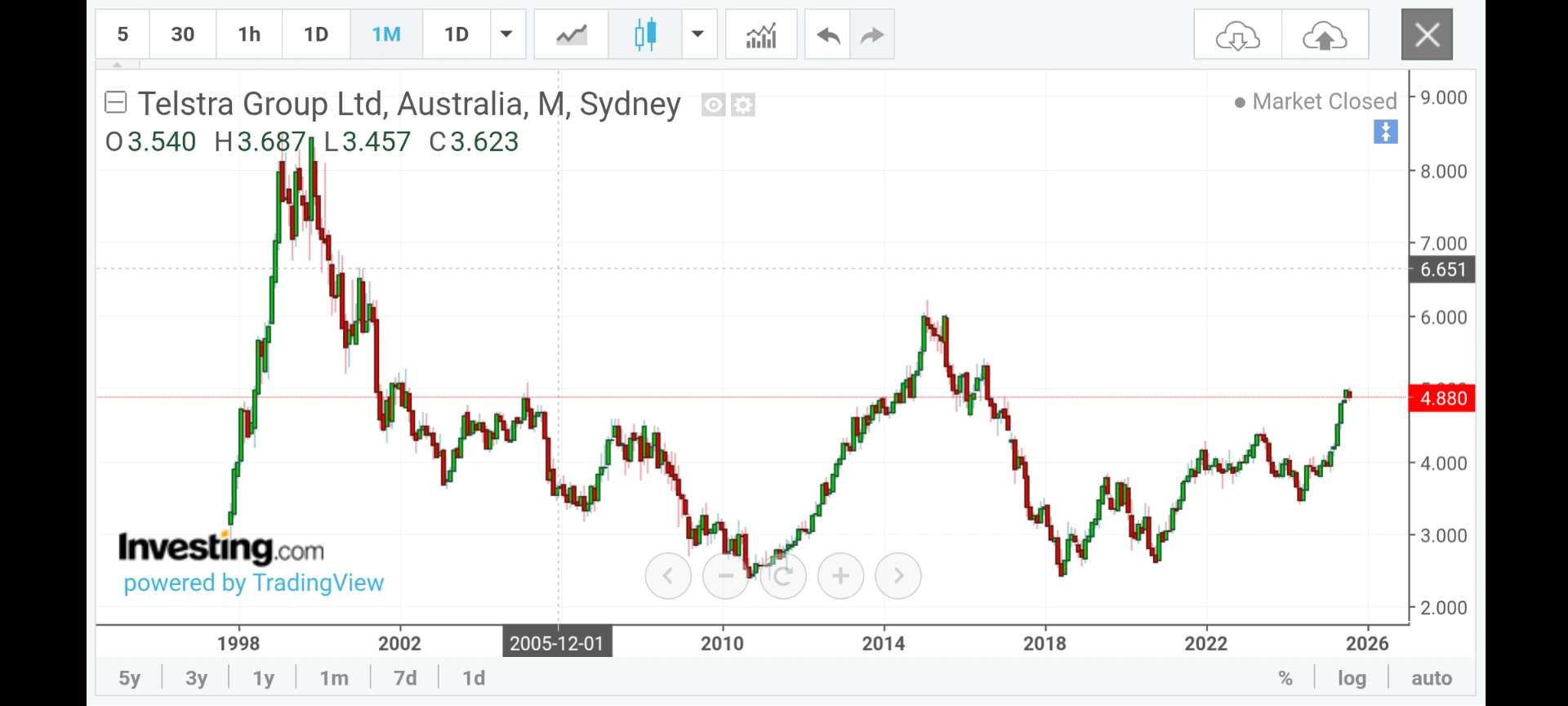Toggle eye visibility of Telstra series
The image size is (1568, 706).
(x=713, y=105)
